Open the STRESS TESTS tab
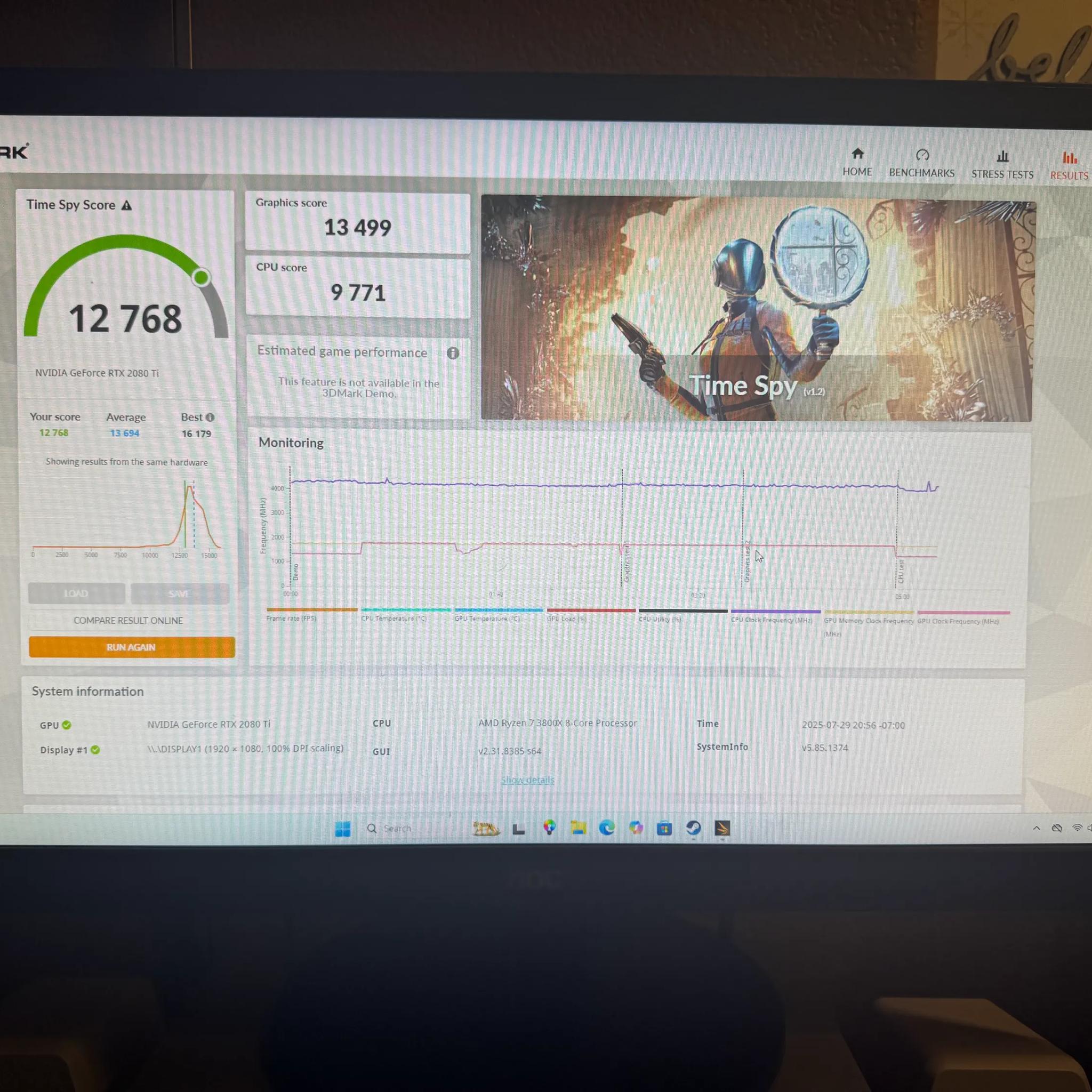 pyautogui.click(x=1002, y=165)
